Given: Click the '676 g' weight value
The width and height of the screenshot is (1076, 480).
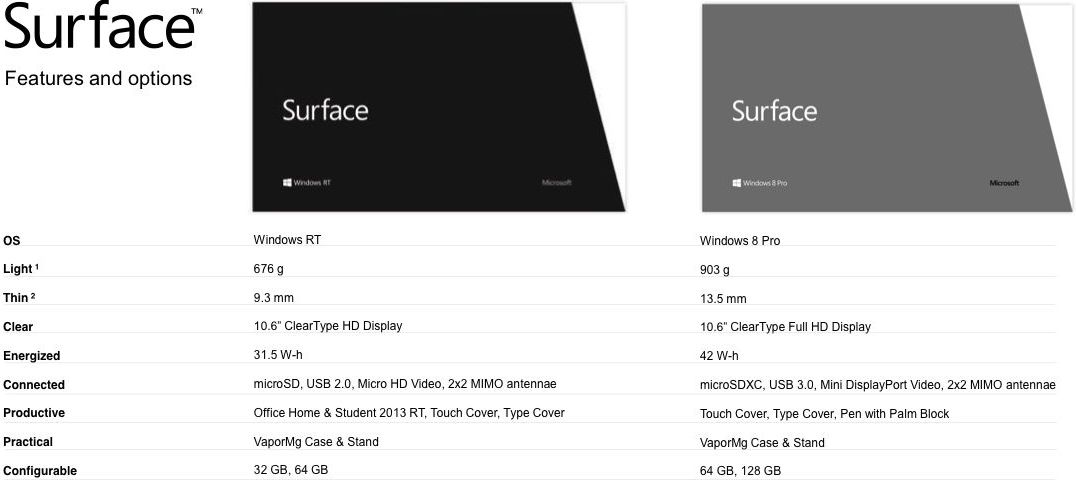Looking at the screenshot, I should click(268, 269).
